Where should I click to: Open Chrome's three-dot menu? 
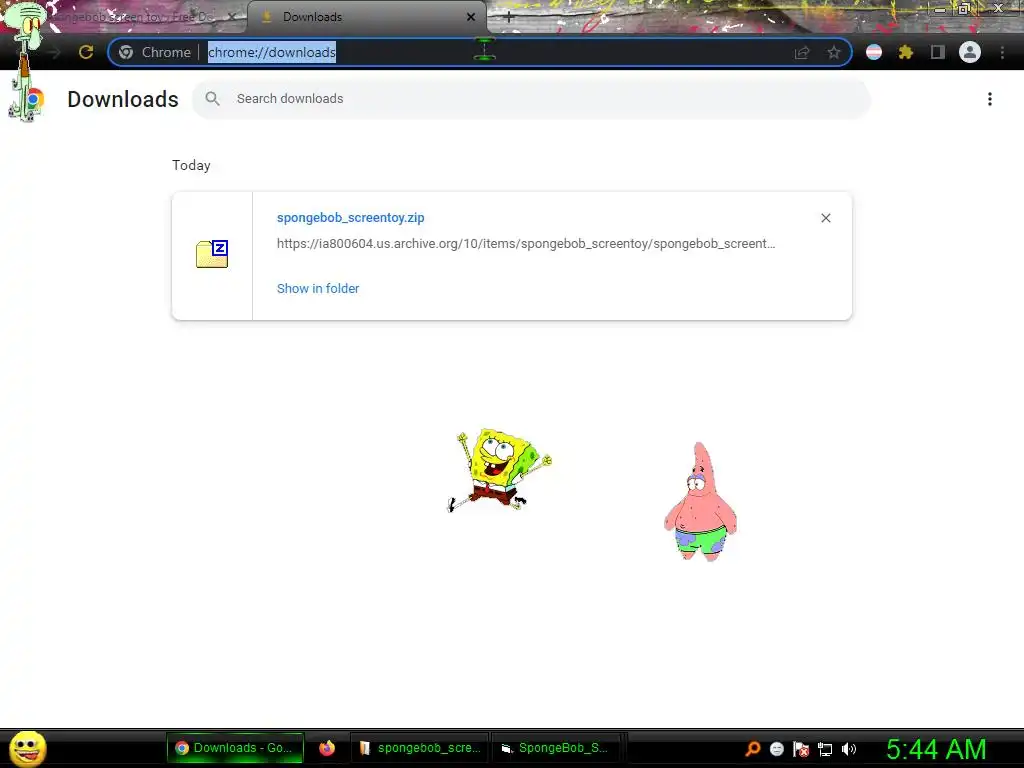[1002, 52]
